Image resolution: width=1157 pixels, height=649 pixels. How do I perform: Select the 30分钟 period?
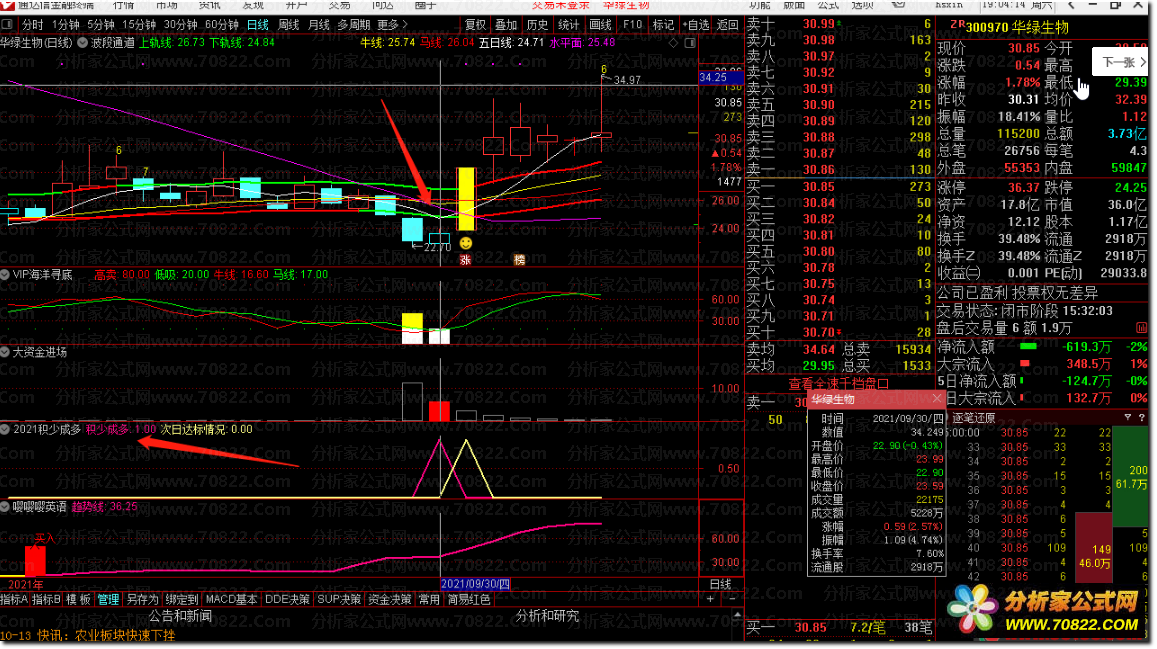pyautogui.click(x=180, y=24)
